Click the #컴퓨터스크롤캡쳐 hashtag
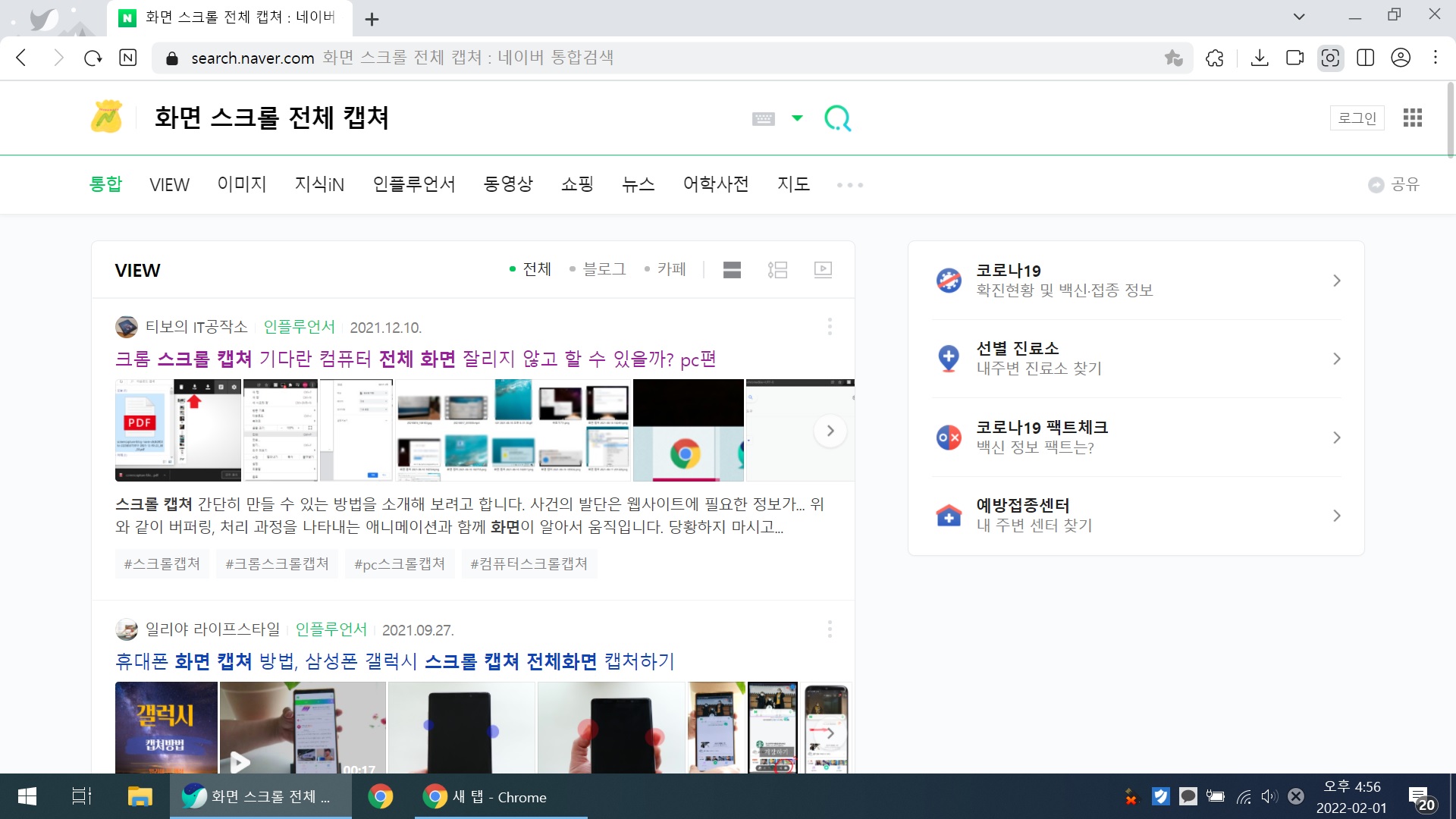Viewport: 1456px width, 819px height. click(x=529, y=563)
